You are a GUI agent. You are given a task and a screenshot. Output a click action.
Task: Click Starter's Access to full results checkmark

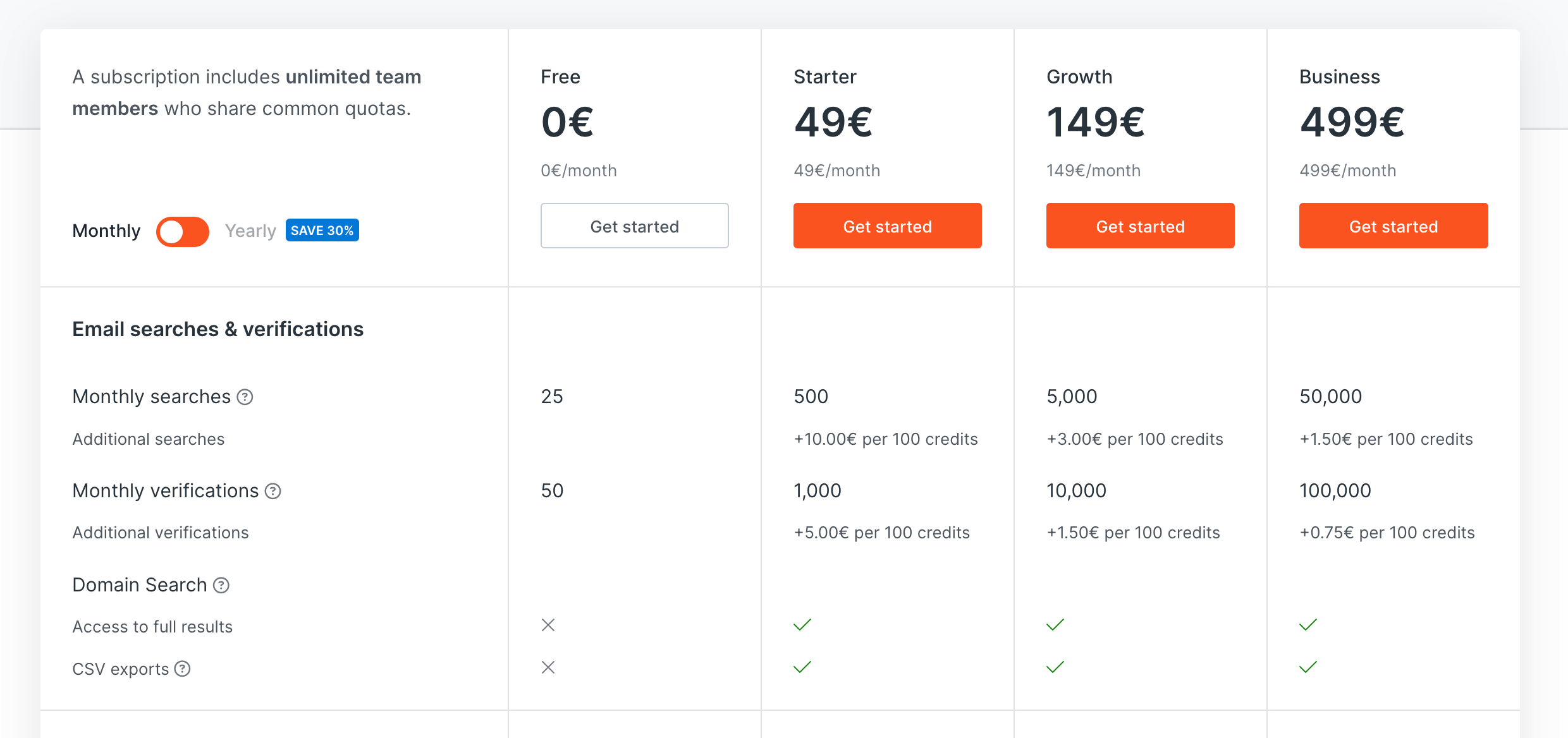coord(802,625)
